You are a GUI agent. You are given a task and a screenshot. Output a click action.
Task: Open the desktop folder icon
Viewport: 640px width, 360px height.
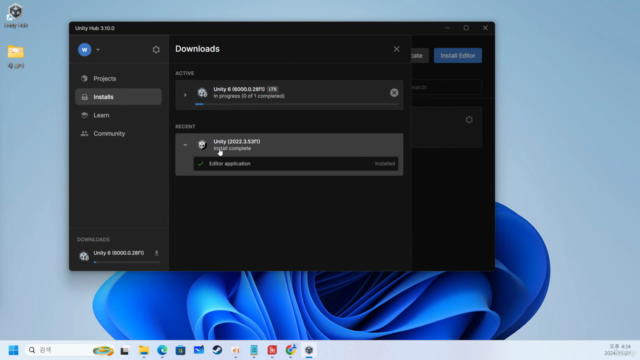coord(16,56)
